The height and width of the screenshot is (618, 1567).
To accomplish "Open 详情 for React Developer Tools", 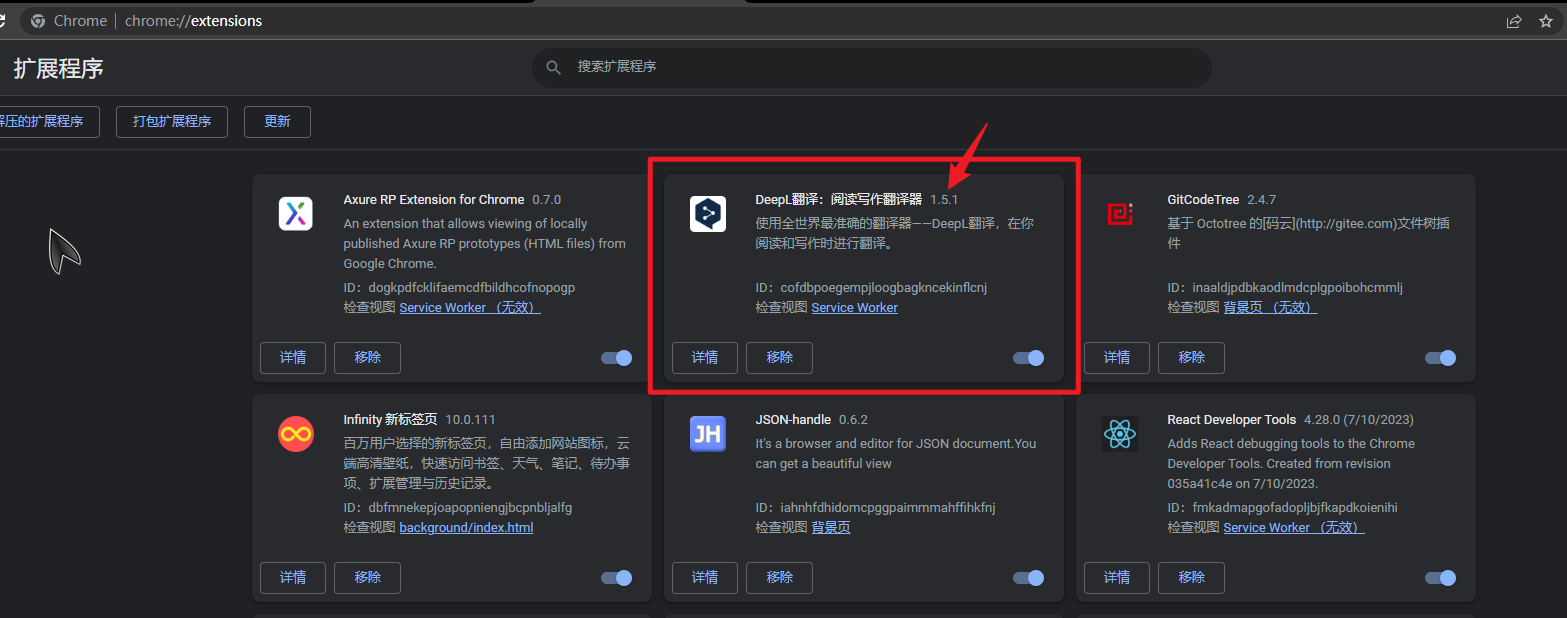I will pos(1117,578).
